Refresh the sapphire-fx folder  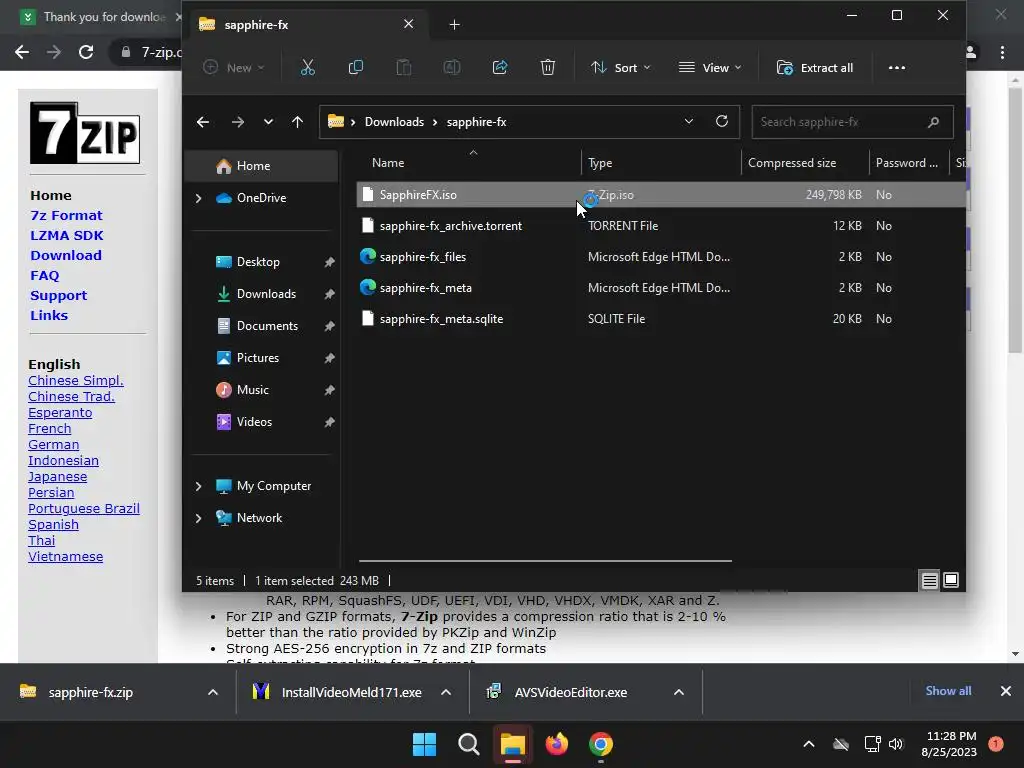click(x=722, y=121)
